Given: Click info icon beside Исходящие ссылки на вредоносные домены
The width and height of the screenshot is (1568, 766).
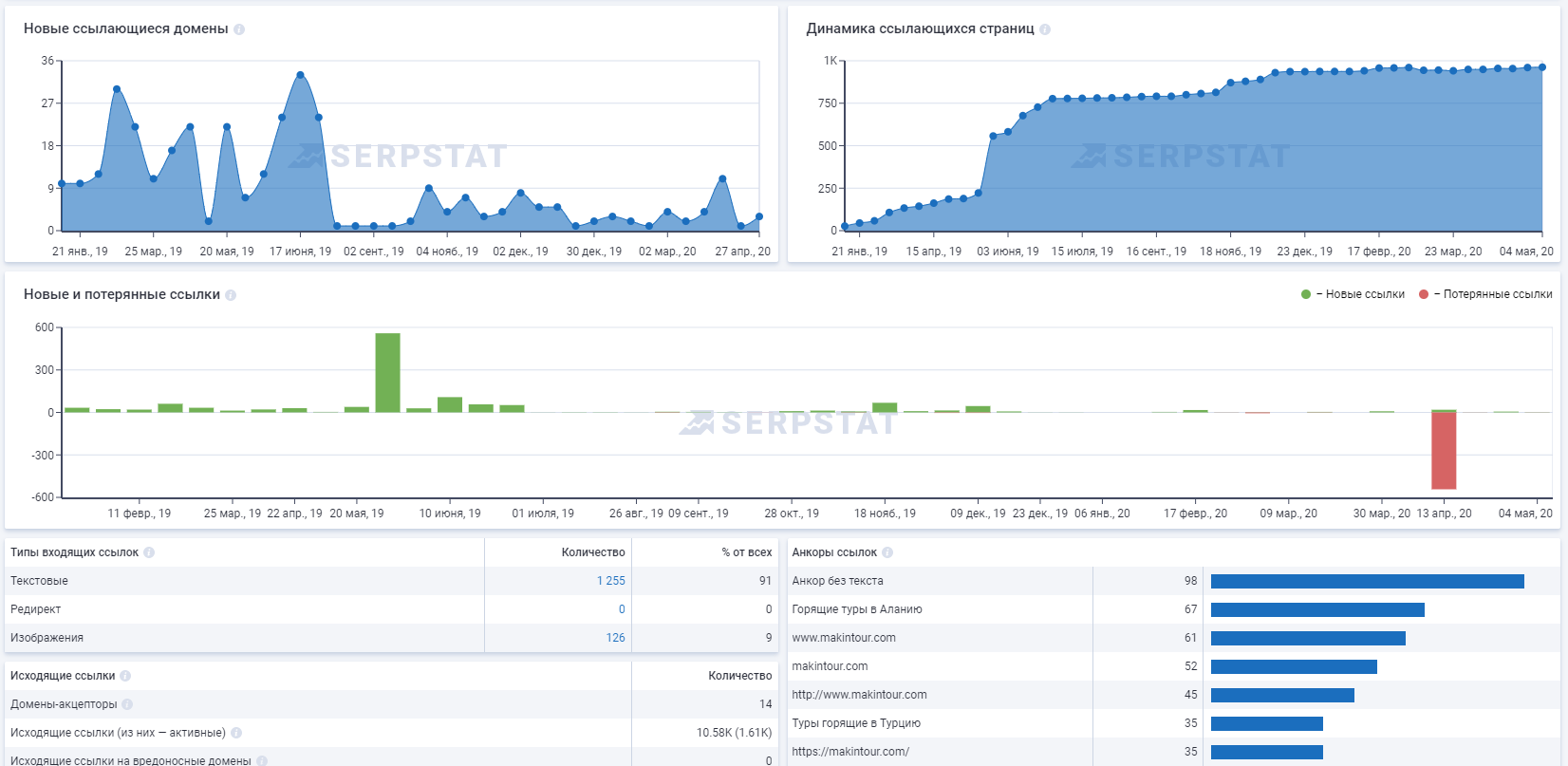Looking at the screenshot, I should pyautogui.click(x=262, y=760).
